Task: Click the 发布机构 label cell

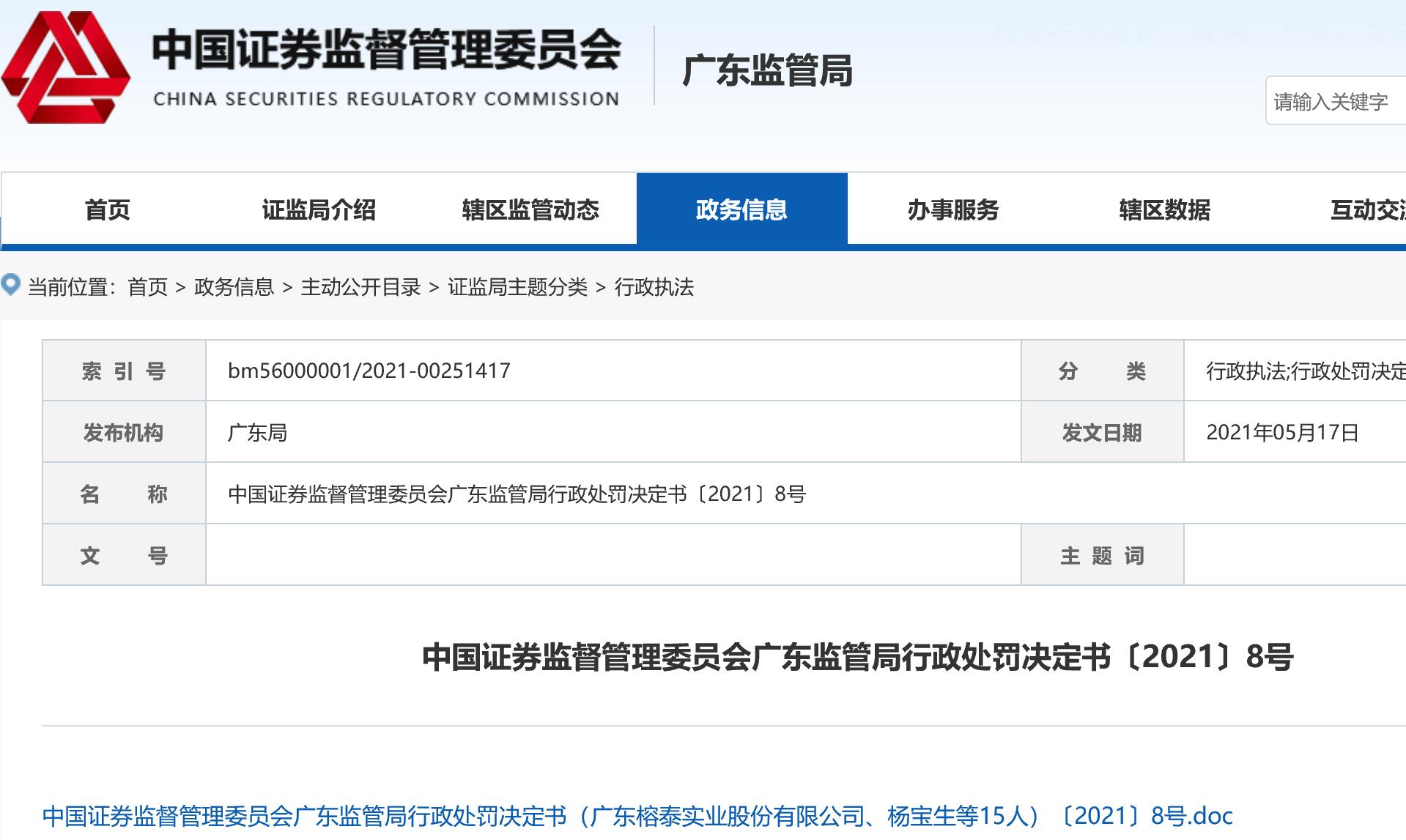Action: coord(124,432)
